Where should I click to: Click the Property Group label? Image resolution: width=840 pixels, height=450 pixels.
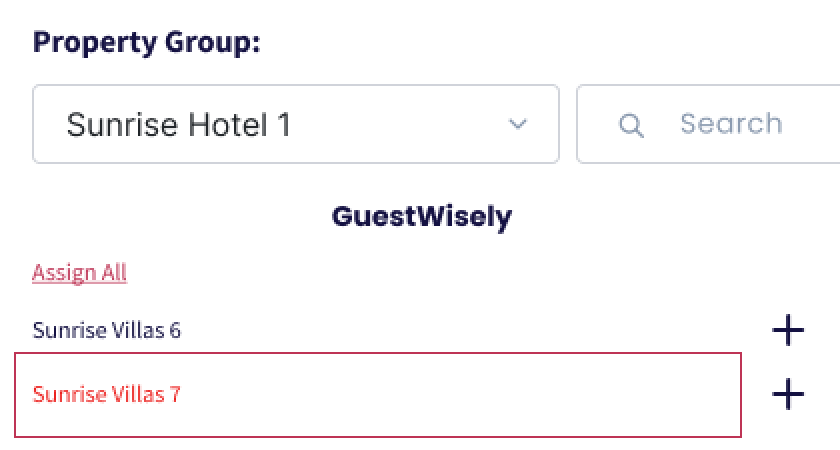147,43
